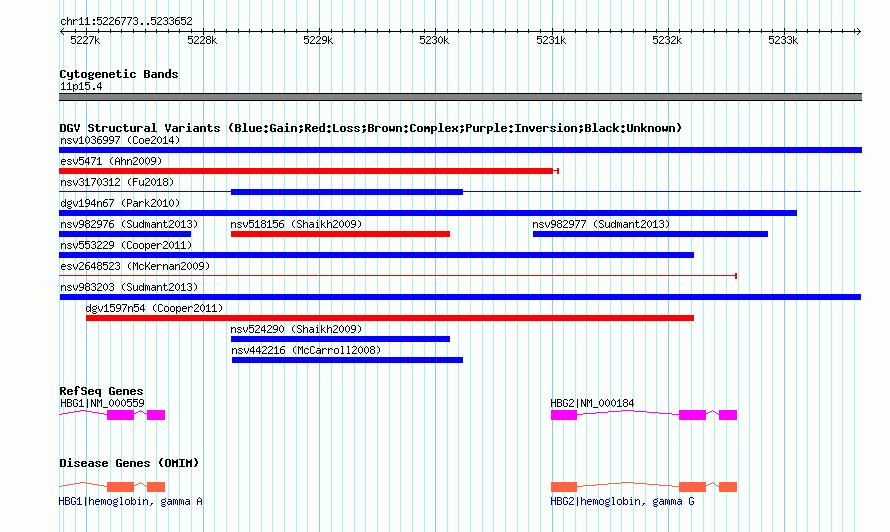This screenshot has width=890, height=532.
Task: Click the nsv524290 (Shaikh2009) label
Action: pyautogui.click(x=296, y=329)
